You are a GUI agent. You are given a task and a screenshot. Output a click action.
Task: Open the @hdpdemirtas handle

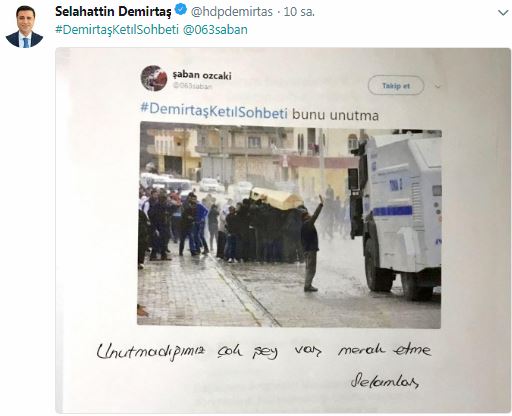(x=232, y=12)
